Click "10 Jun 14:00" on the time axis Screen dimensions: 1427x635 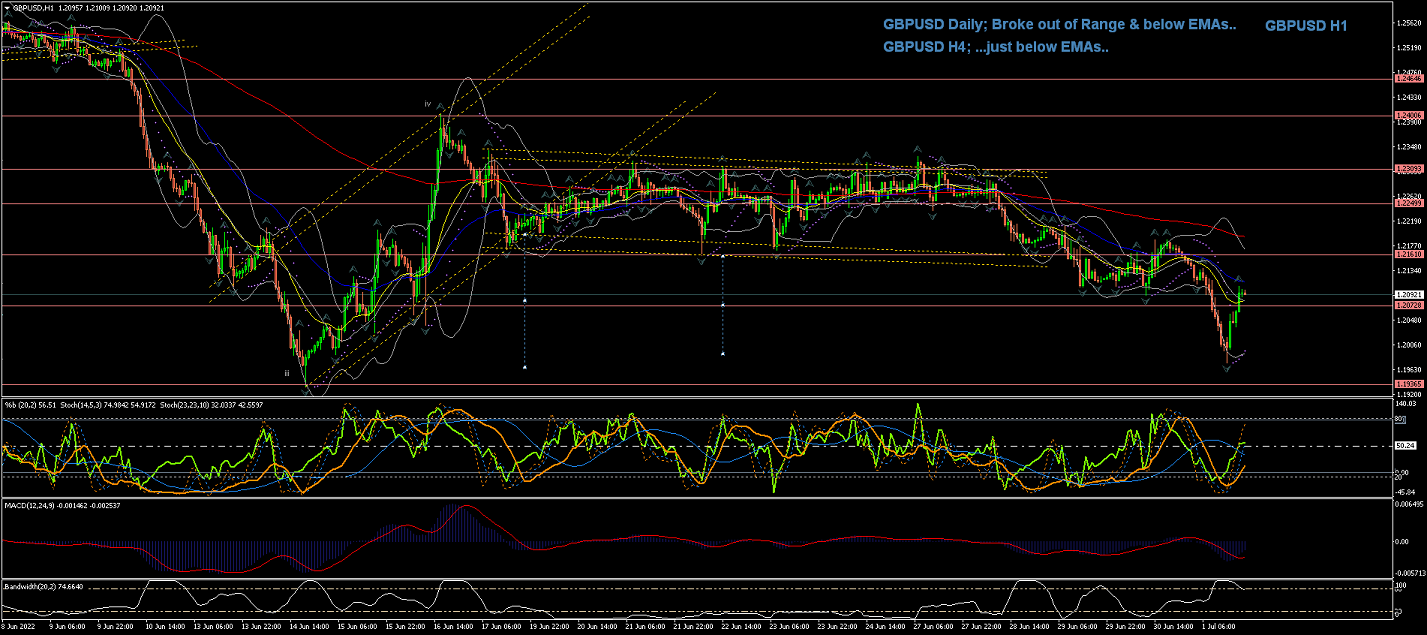(166, 626)
